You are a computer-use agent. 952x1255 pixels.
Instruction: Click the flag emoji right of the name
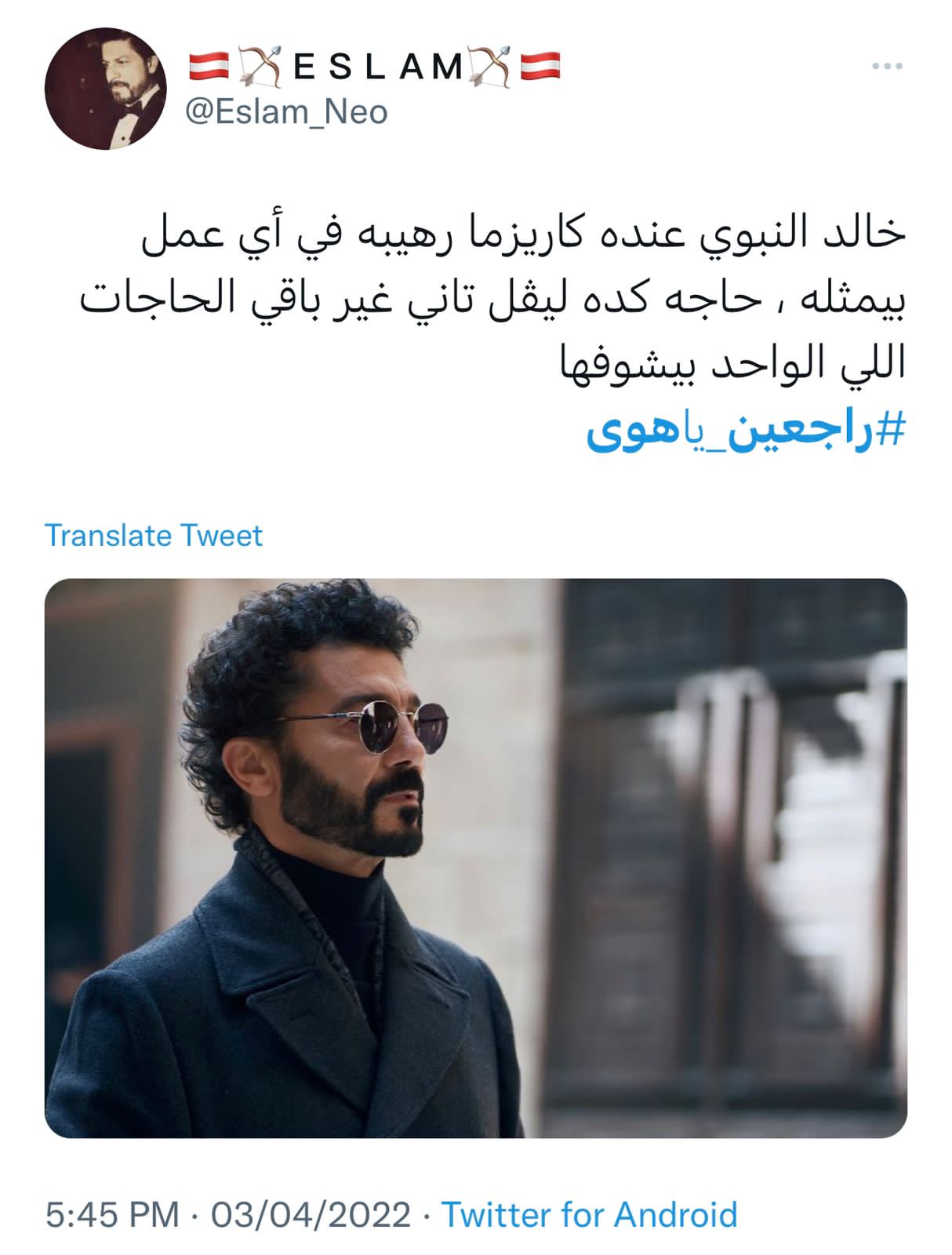pos(540,67)
